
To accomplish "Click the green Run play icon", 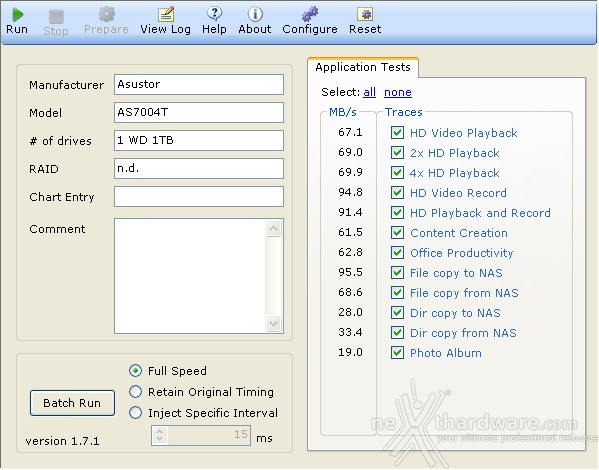I will [17, 15].
